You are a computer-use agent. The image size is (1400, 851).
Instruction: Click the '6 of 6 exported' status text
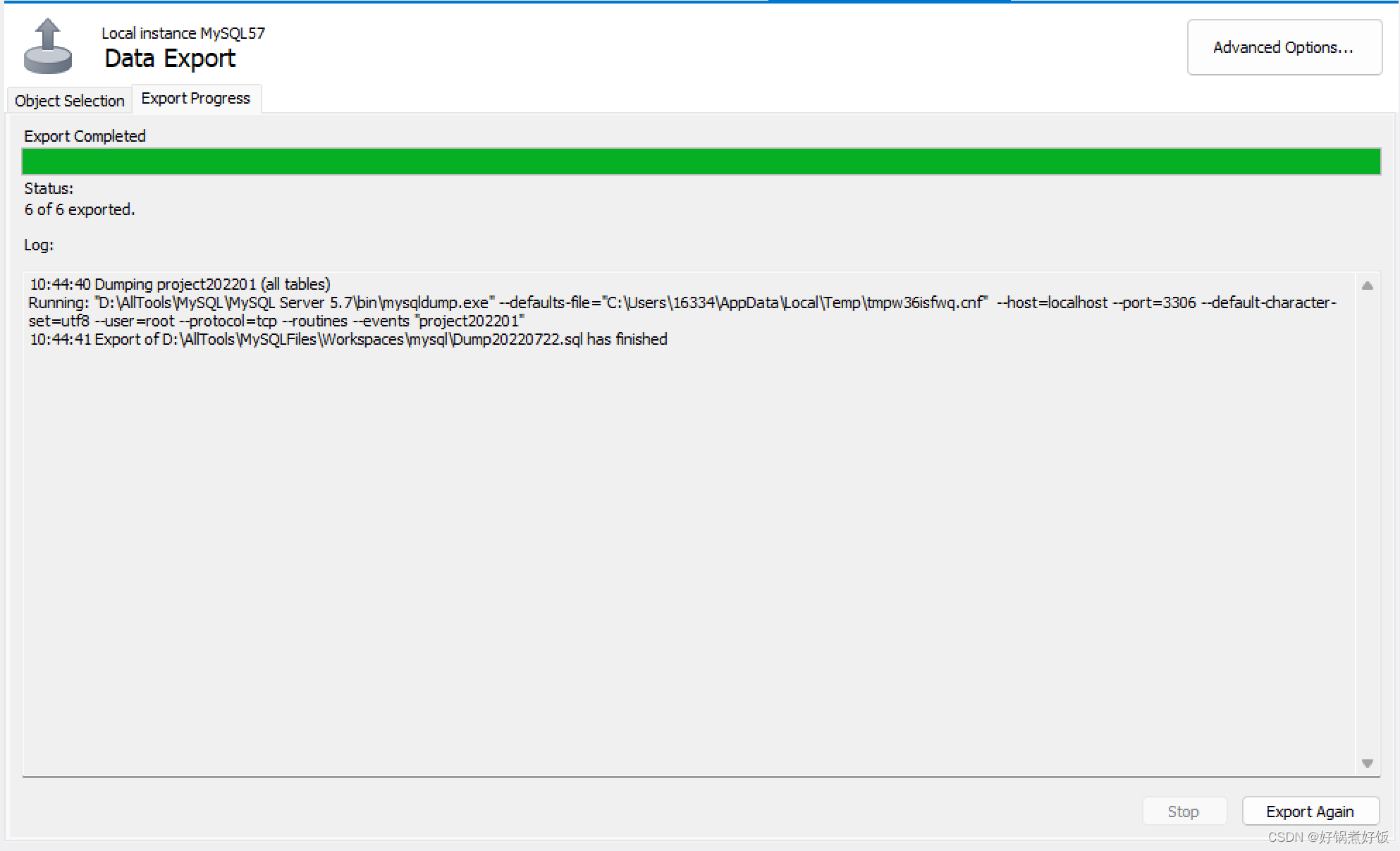coord(80,210)
